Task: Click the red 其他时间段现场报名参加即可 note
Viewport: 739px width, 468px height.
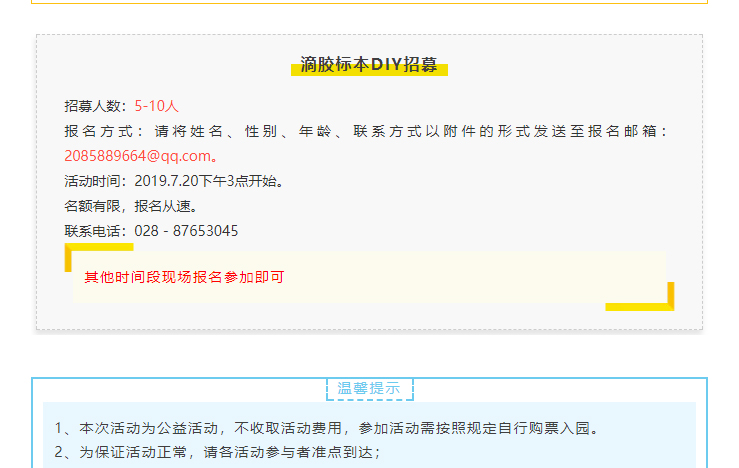Action: tap(184, 277)
